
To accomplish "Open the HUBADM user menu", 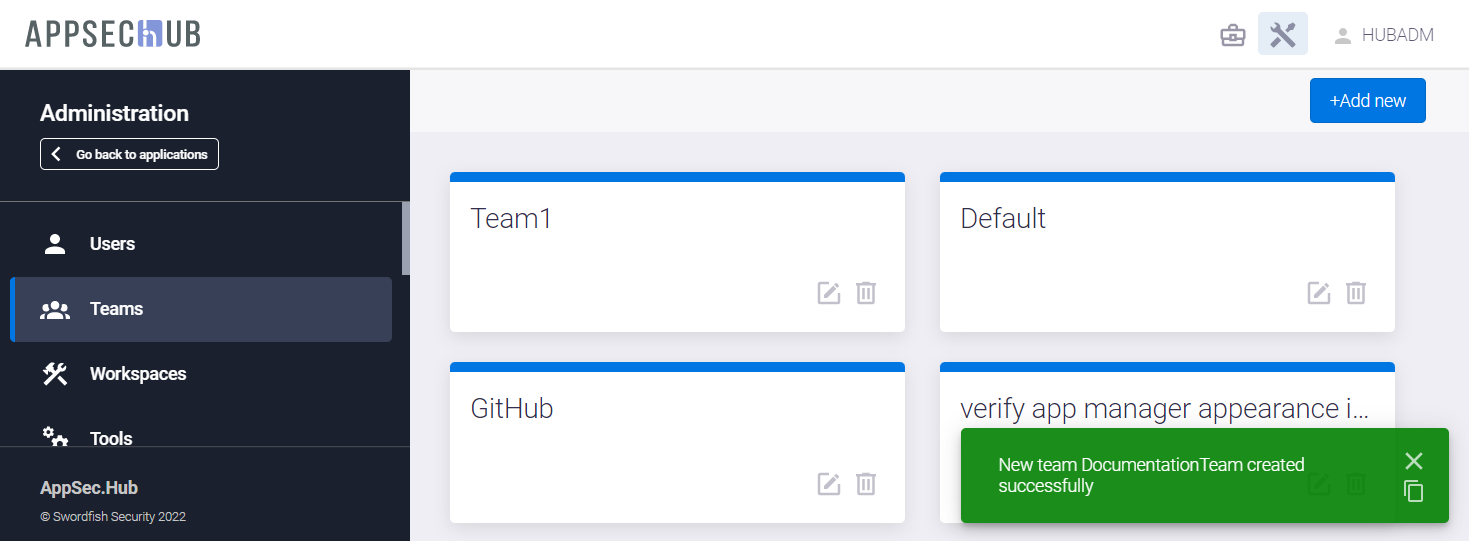I will (x=1384, y=35).
